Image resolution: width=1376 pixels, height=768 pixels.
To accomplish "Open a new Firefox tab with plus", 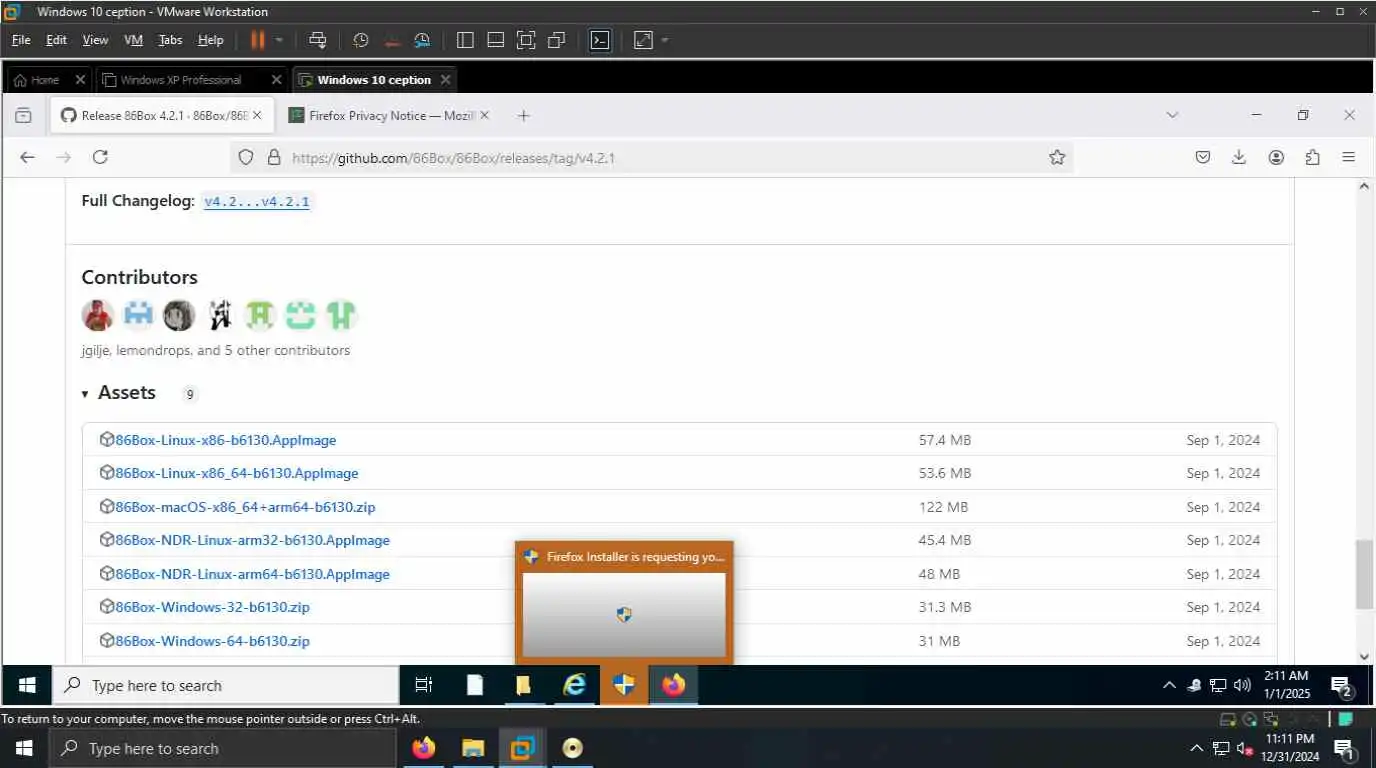I will [523, 116].
